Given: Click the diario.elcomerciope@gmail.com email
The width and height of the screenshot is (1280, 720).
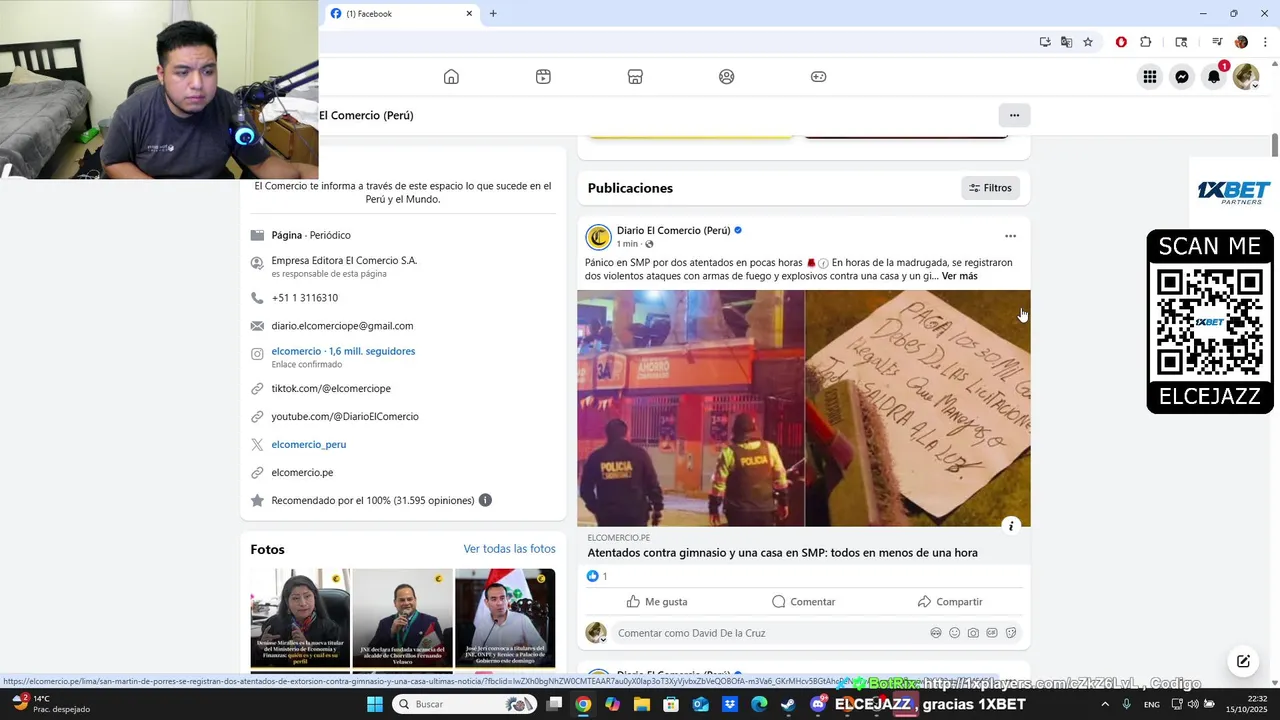Looking at the screenshot, I should point(342,326).
